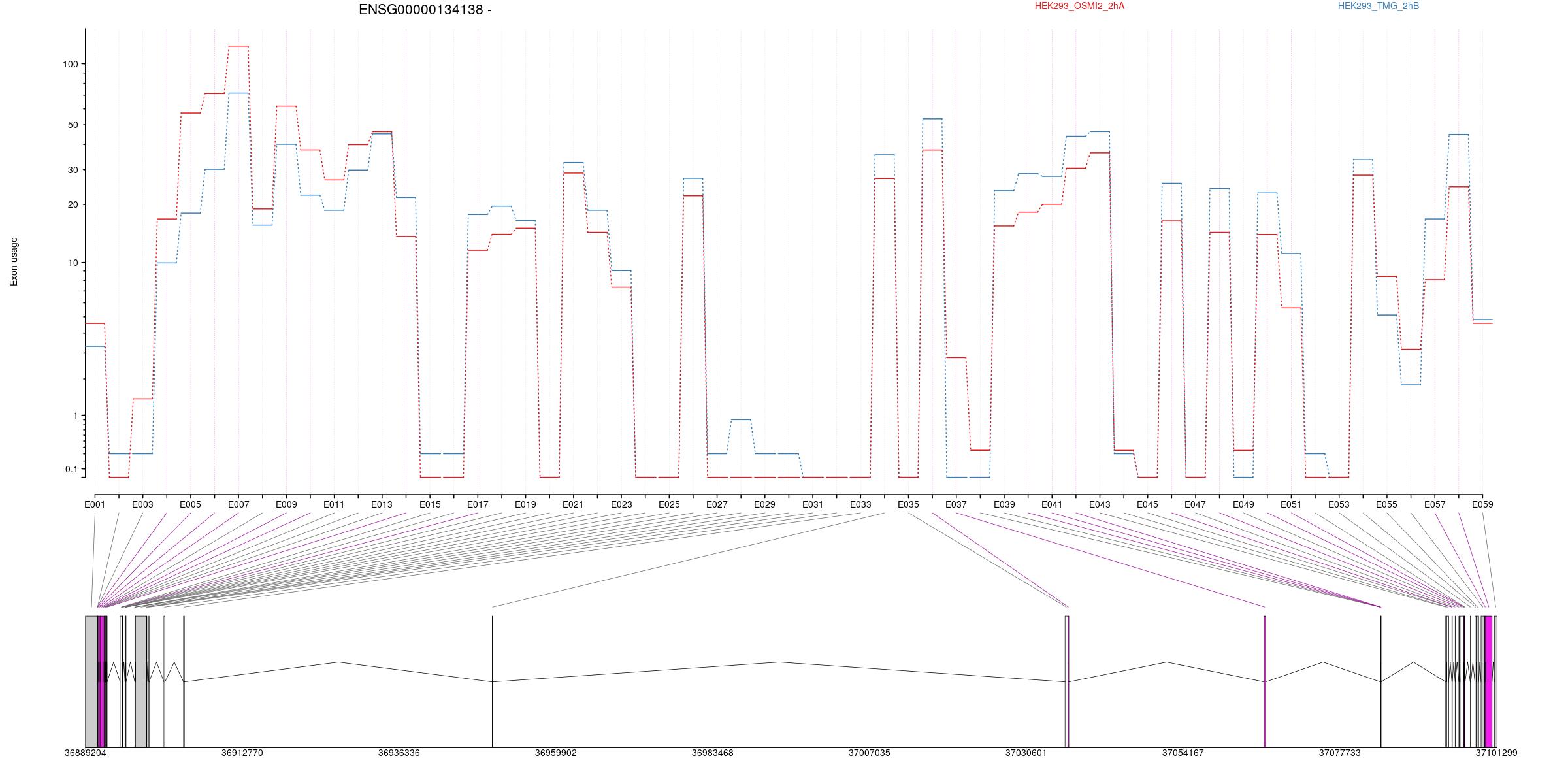Select exon label E013
This screenshot has width=1568, height=784.
click(382, 504)
